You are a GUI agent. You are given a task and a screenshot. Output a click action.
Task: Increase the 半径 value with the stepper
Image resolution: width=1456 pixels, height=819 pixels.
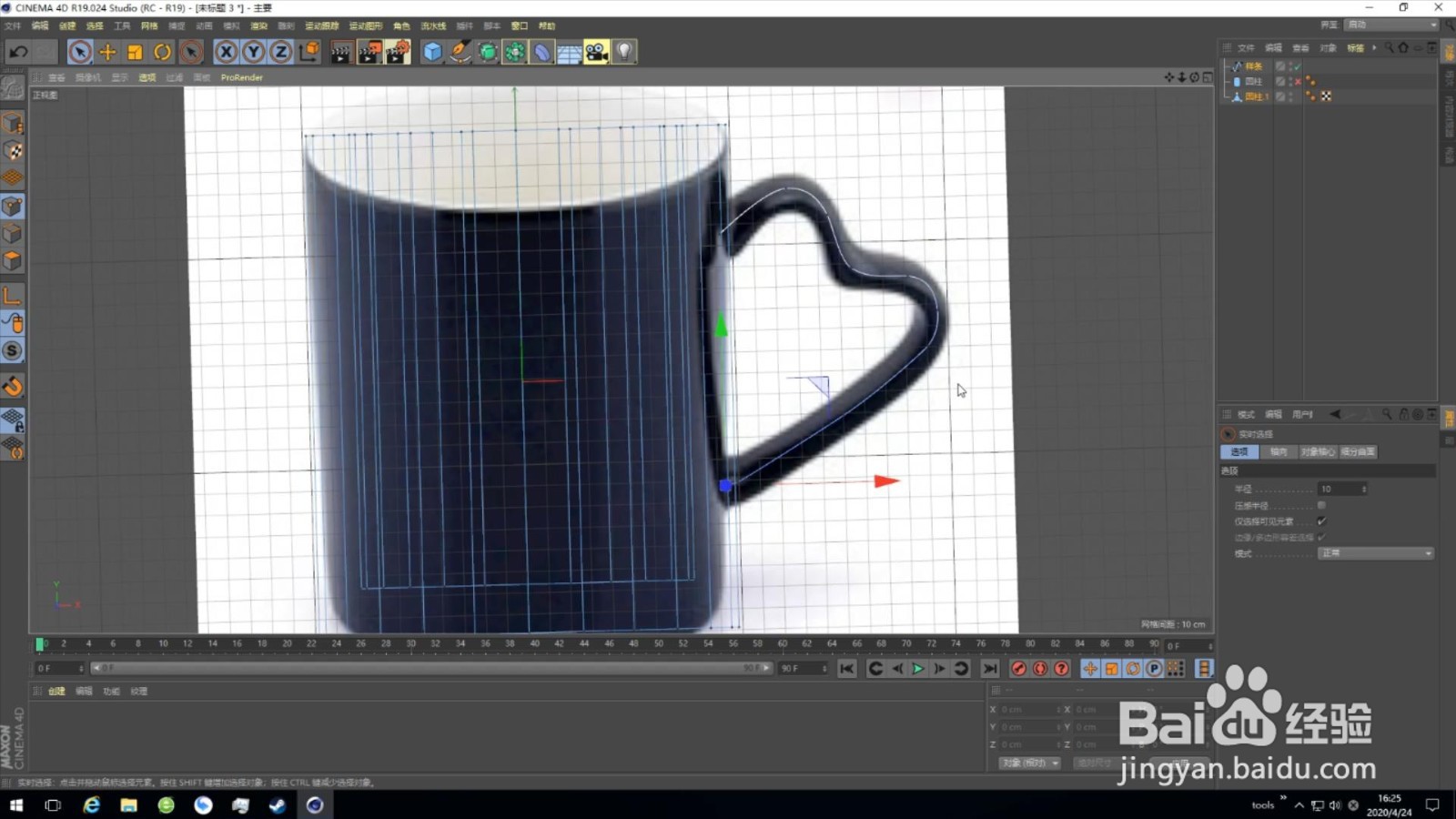(x=1364, y=487)
